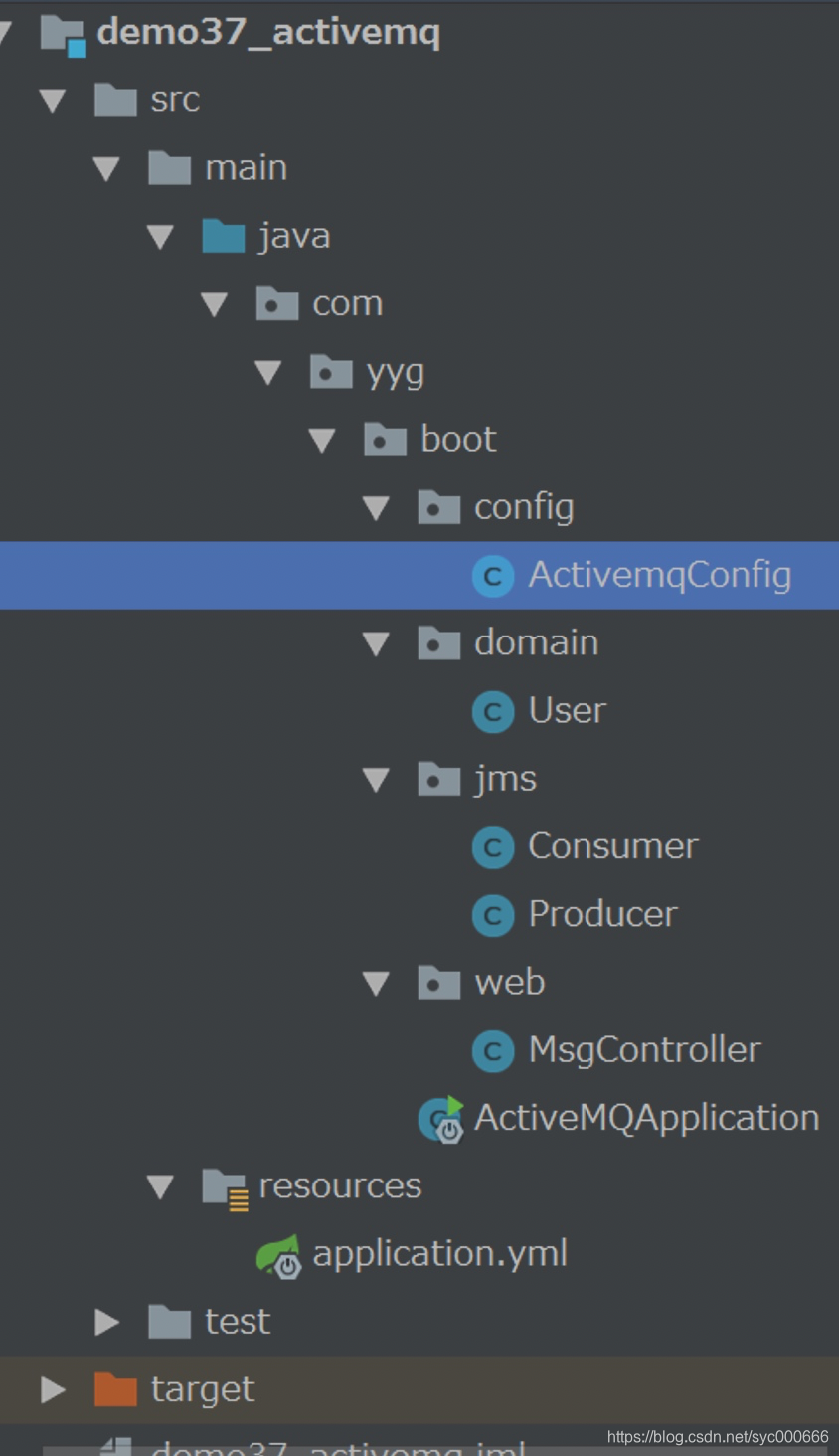Click the ActivemqConfig class icon
This screenshot has height=1456, width=839.
[493, 576]
